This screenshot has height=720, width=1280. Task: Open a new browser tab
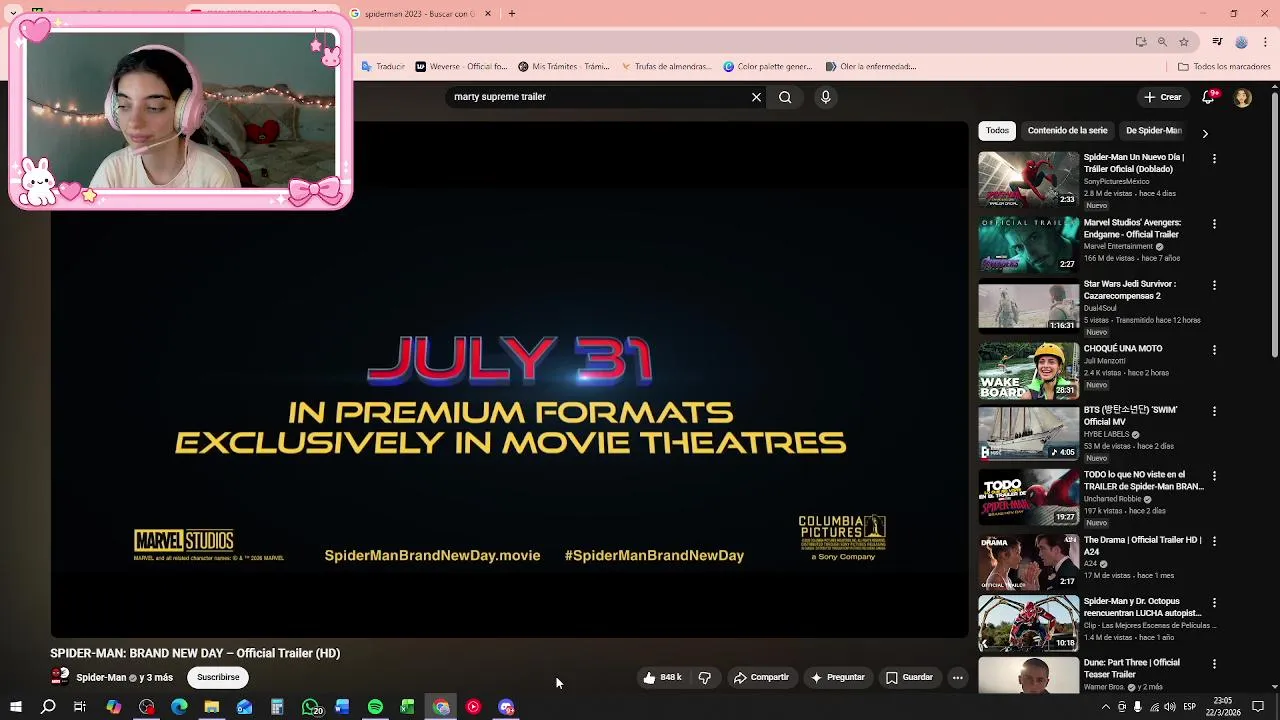coord(511,14)
